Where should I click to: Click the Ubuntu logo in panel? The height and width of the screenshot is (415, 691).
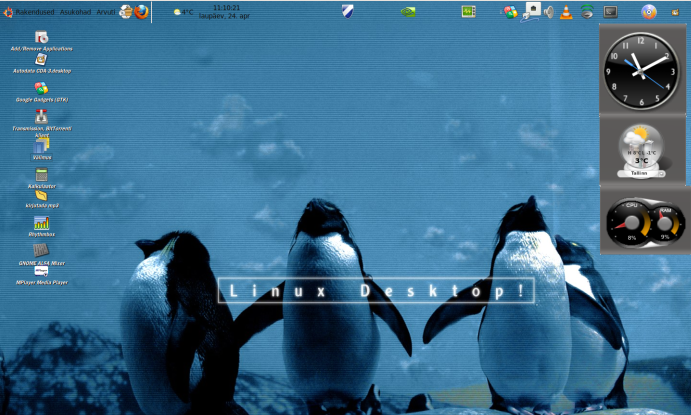(8, 12)
